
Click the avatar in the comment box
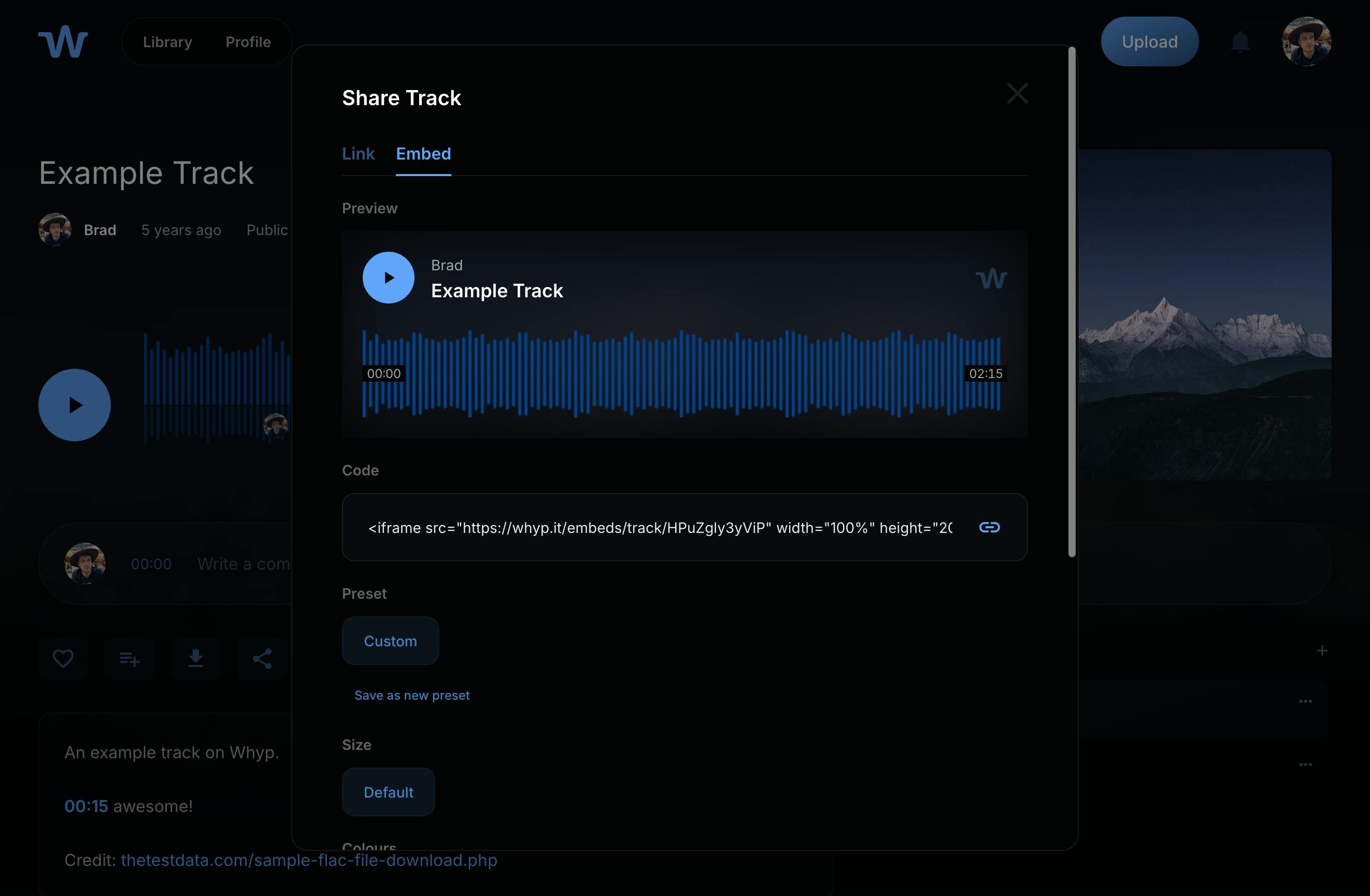[x=84, y=563]
